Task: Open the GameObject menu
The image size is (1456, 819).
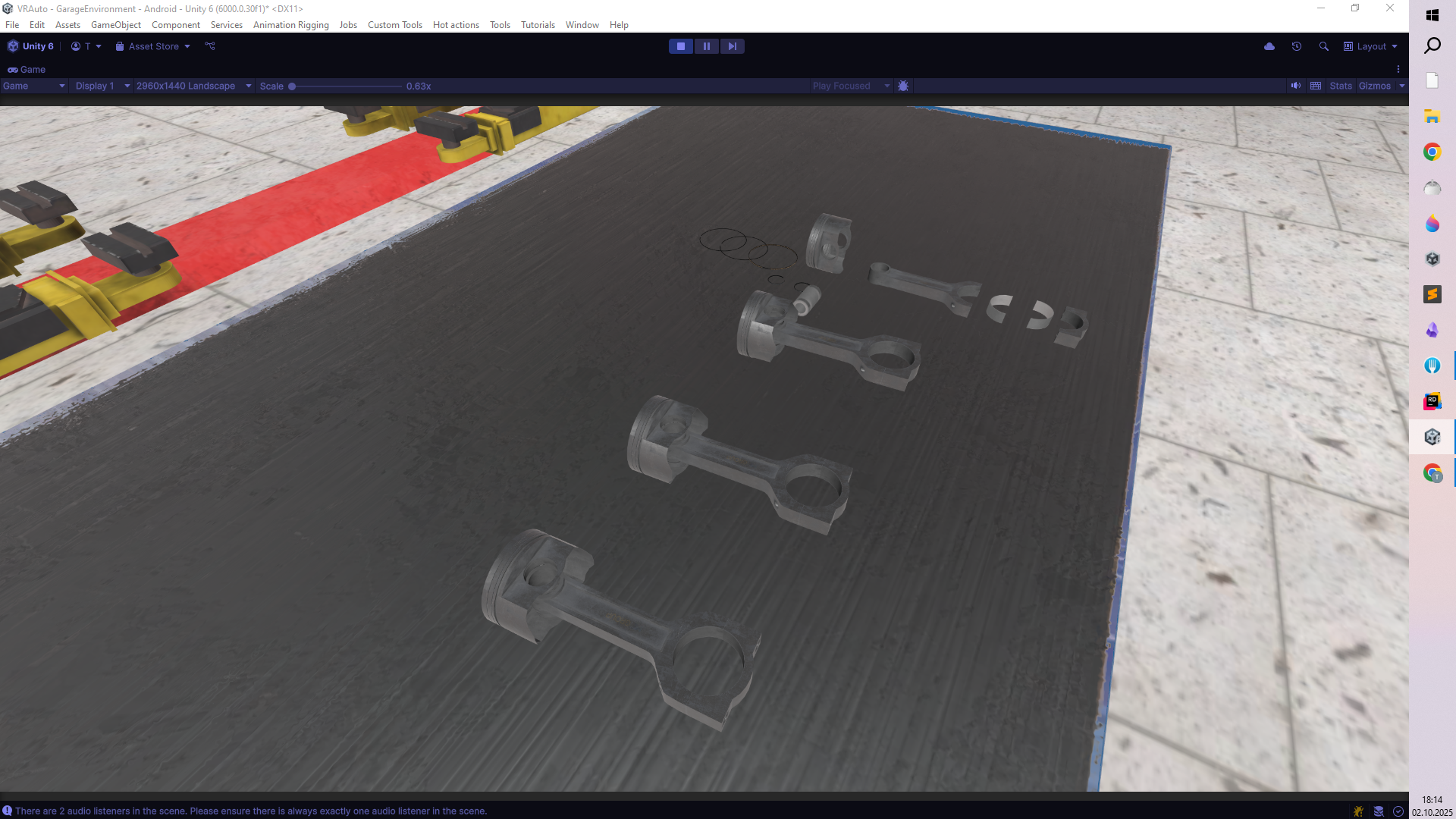Action: tap(115, 25)
